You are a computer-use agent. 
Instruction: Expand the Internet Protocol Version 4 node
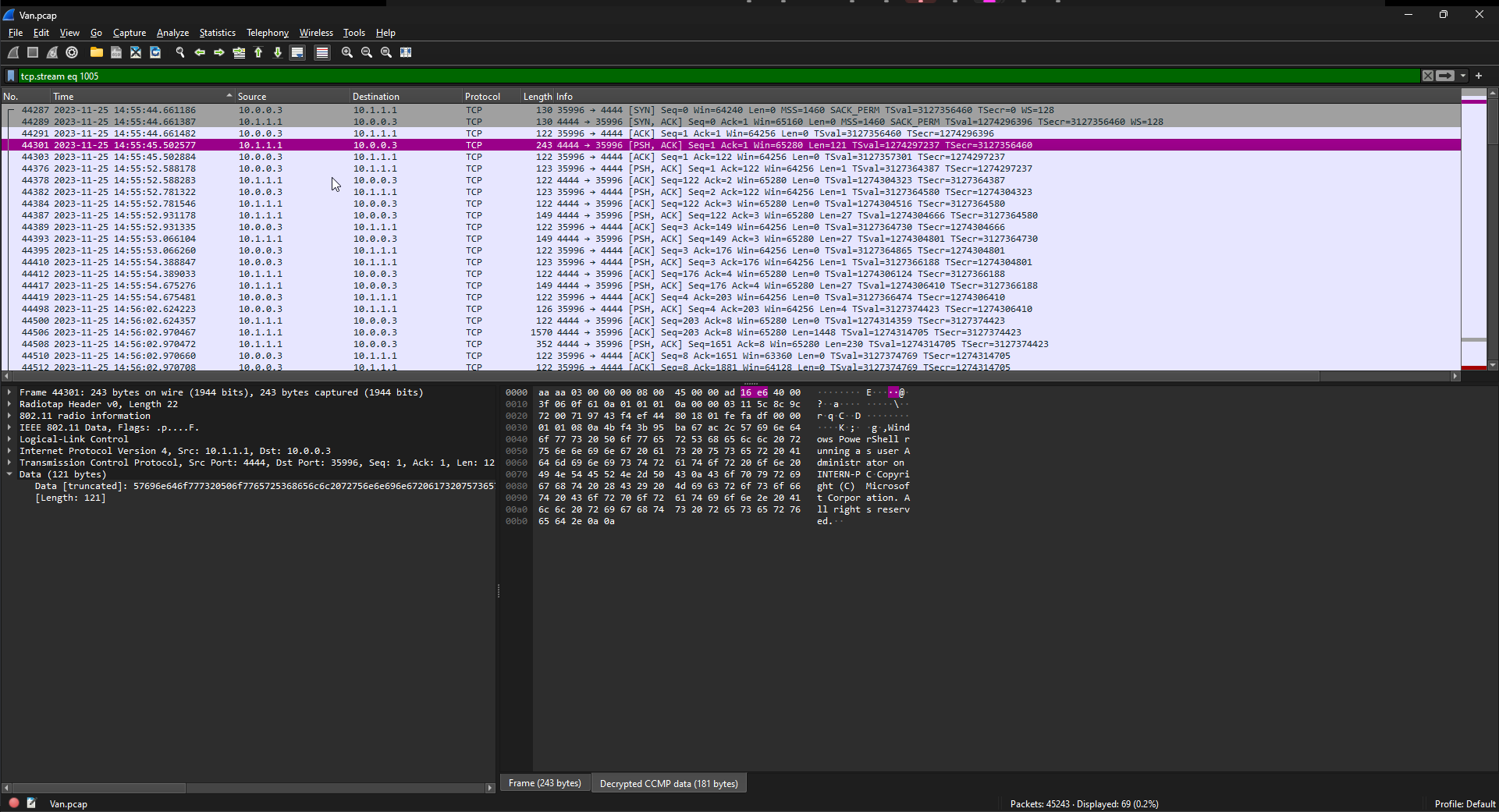(9, 451)
